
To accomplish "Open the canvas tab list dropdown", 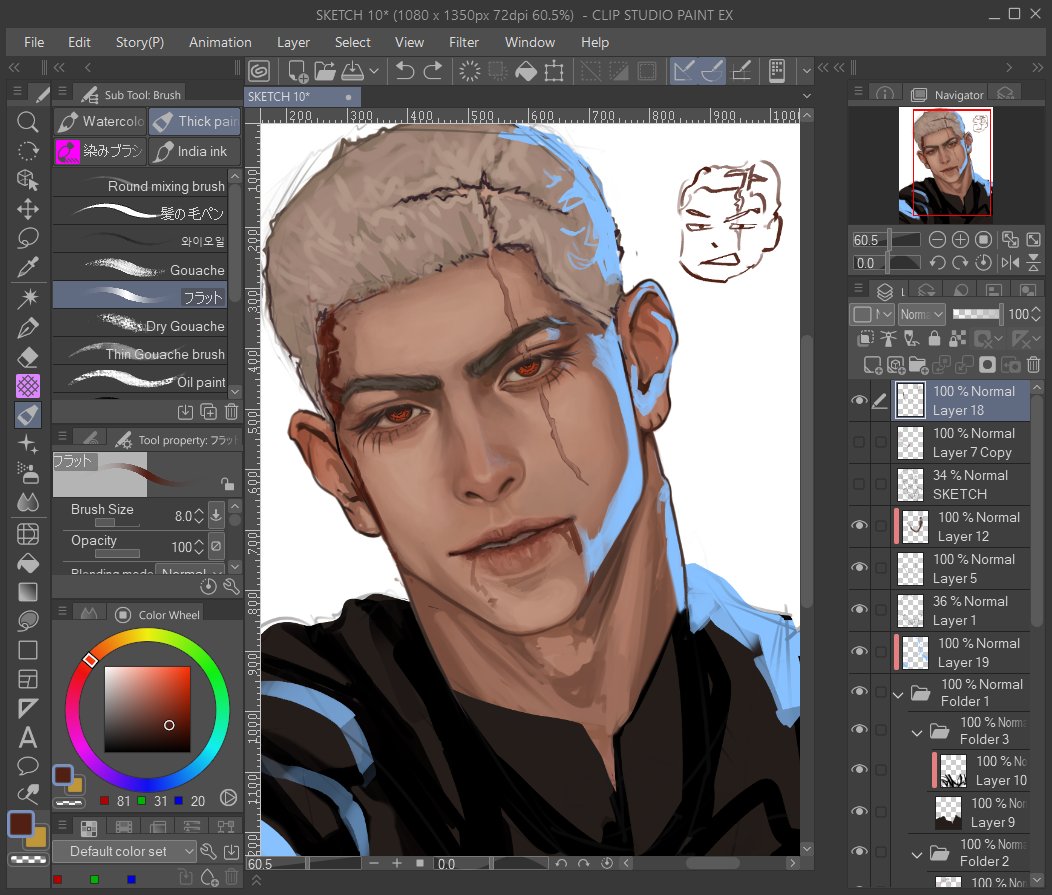I will [807, 96].
